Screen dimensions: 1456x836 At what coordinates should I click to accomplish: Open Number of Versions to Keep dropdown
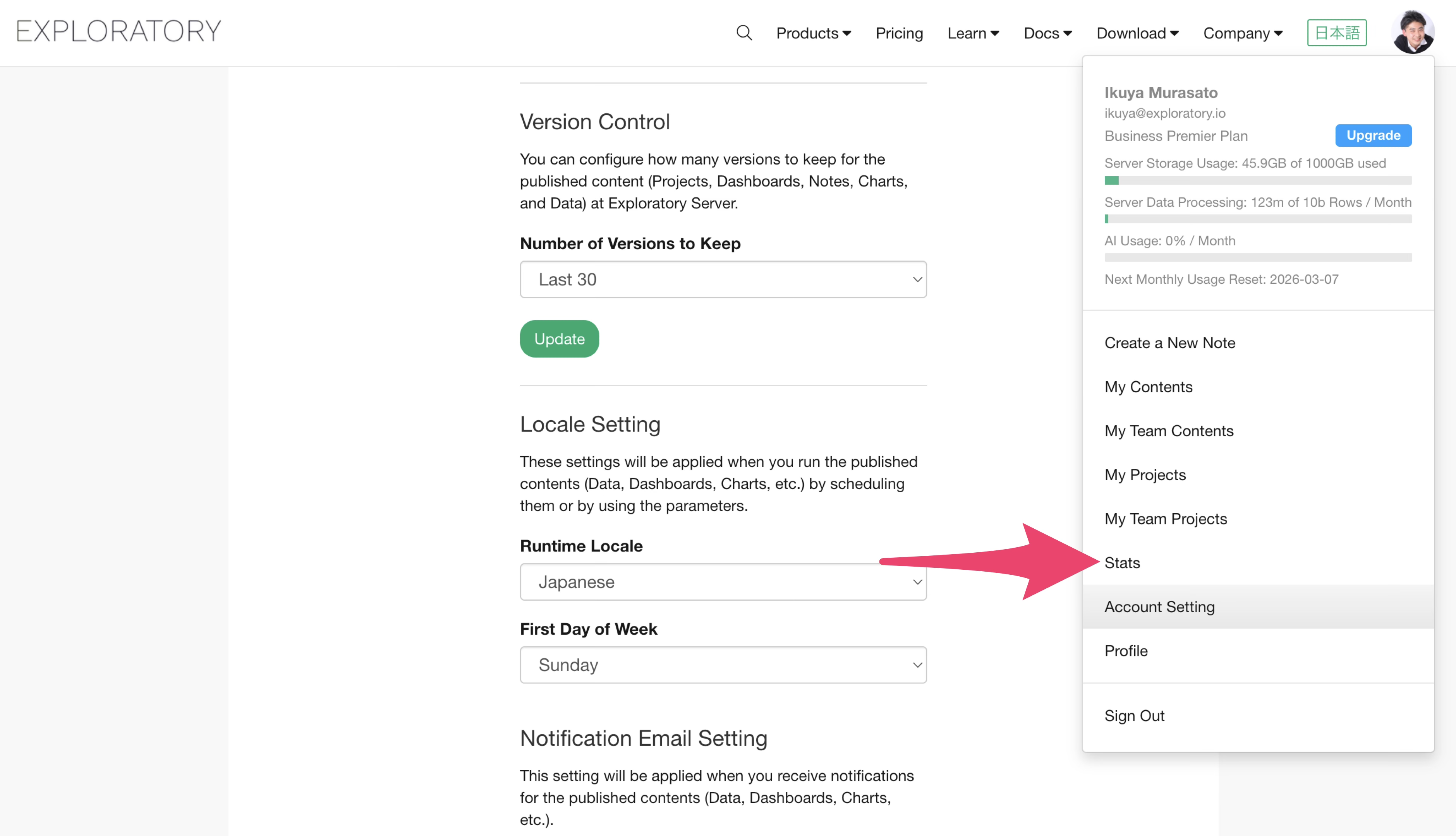coord(723,279)
